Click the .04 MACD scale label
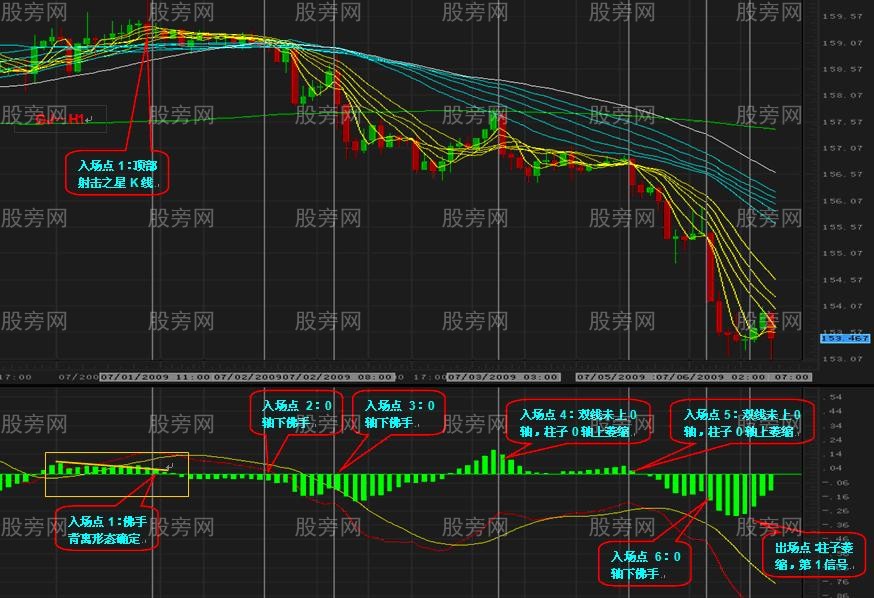This screenshot has height=598, width=874. pos(835,468)
